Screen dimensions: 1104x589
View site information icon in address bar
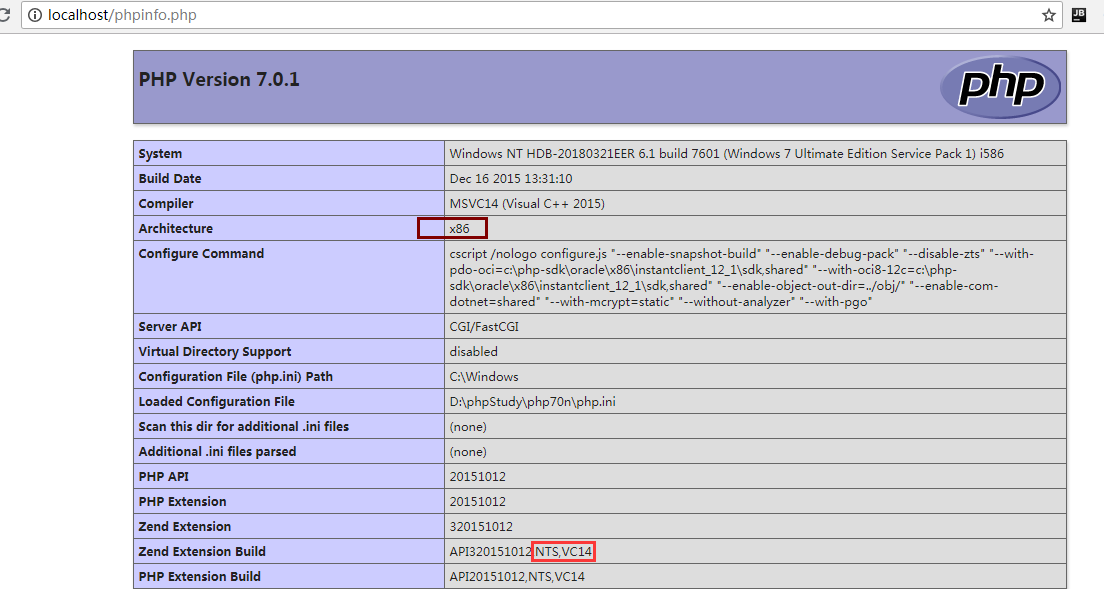34,15
